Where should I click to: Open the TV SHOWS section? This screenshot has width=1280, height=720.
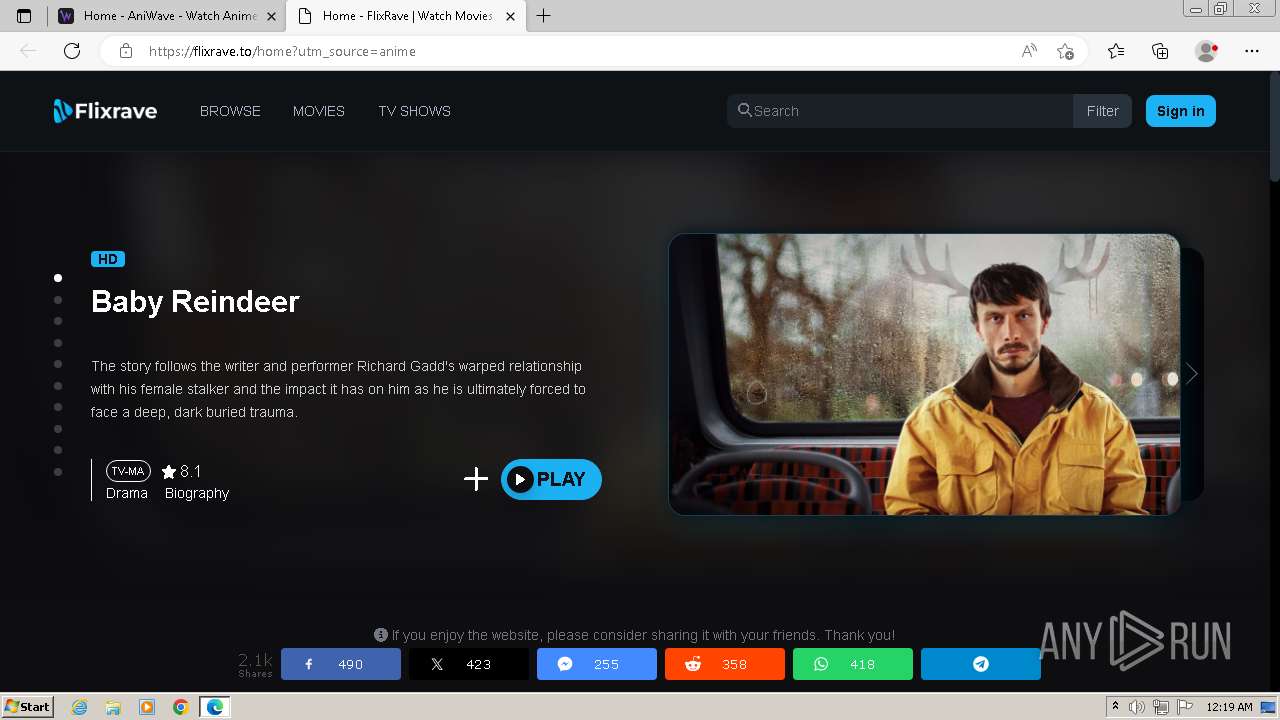414,111
